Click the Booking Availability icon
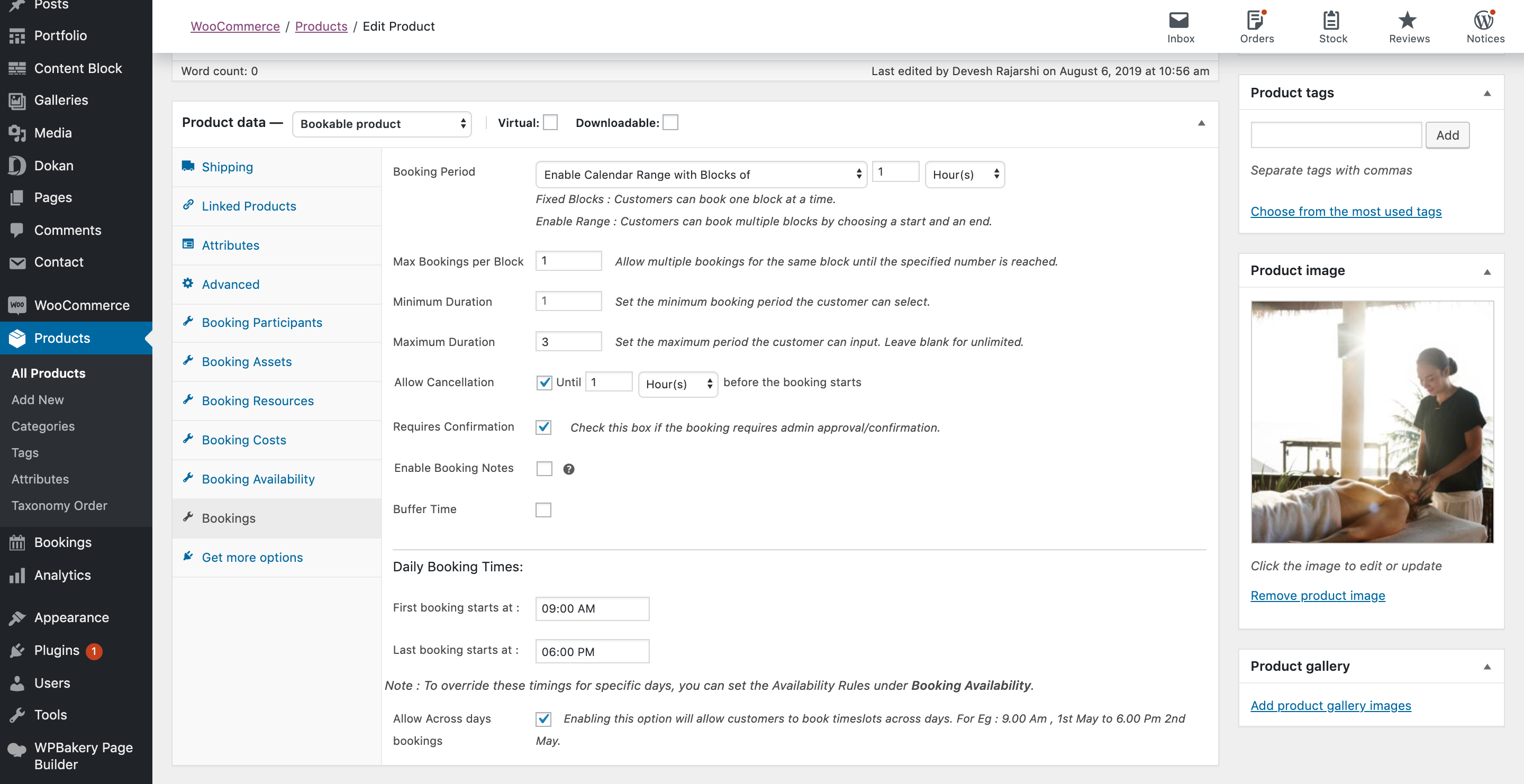 tap(188, 477)
